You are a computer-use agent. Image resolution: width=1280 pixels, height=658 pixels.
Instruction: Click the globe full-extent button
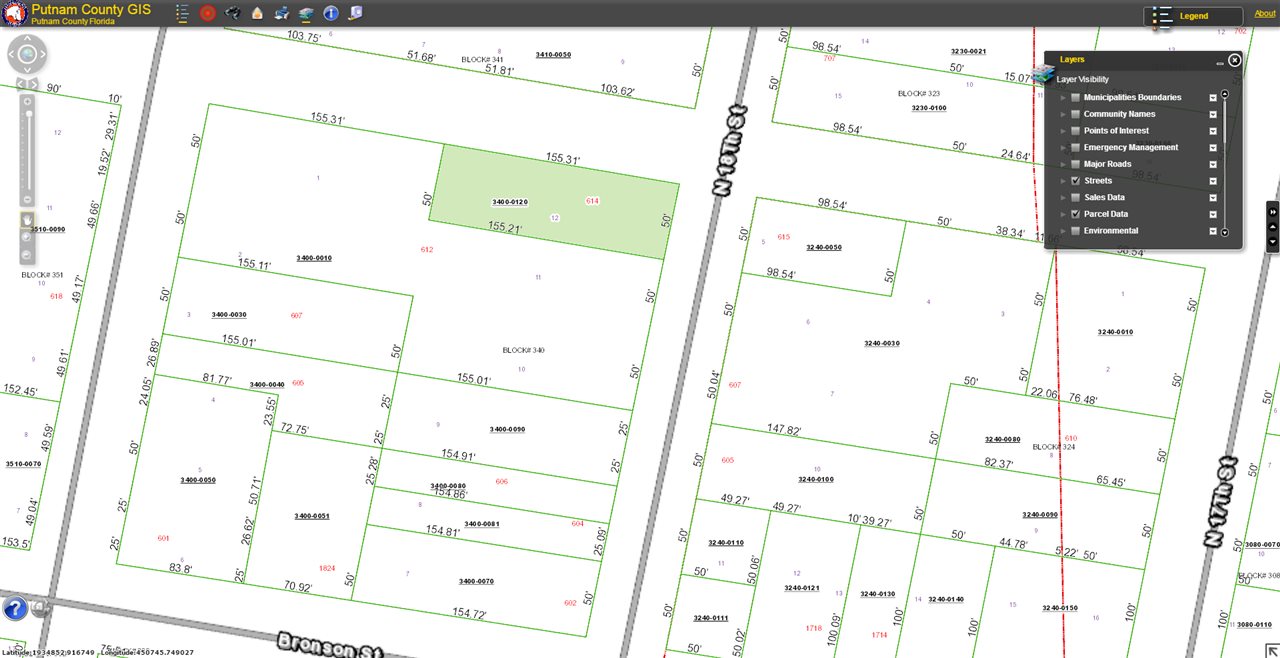click(28, 55)
